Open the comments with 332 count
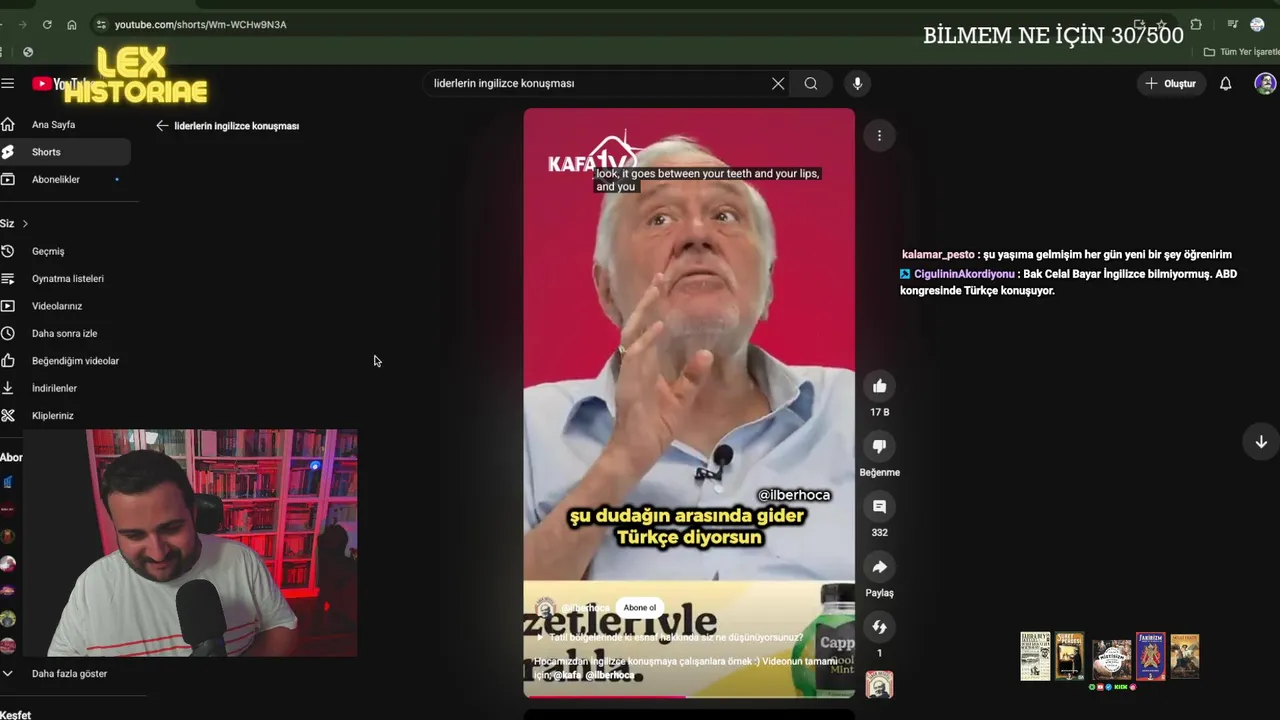The width and height of the screenshot is (1280, 720). tap(879, 507)
